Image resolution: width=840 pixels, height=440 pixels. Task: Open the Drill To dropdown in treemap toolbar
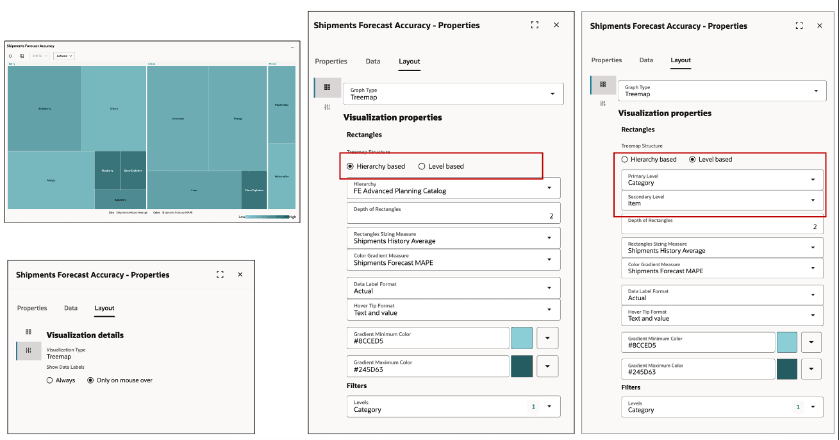pos(40,56)
